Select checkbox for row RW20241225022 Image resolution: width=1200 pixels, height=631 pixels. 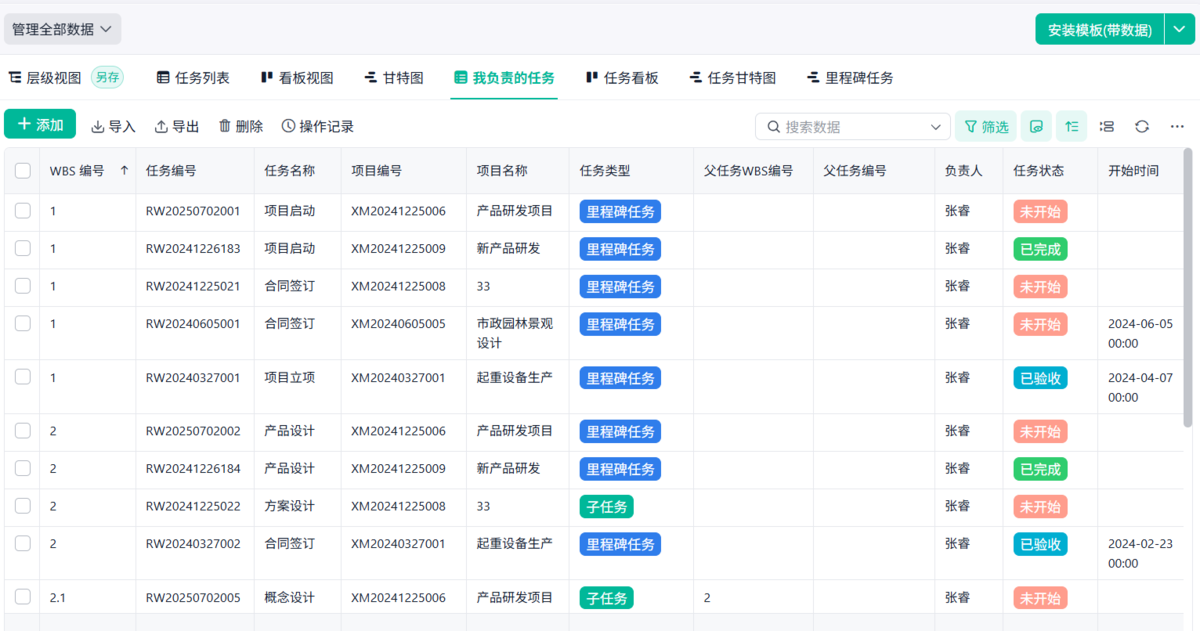coord(23,506)
